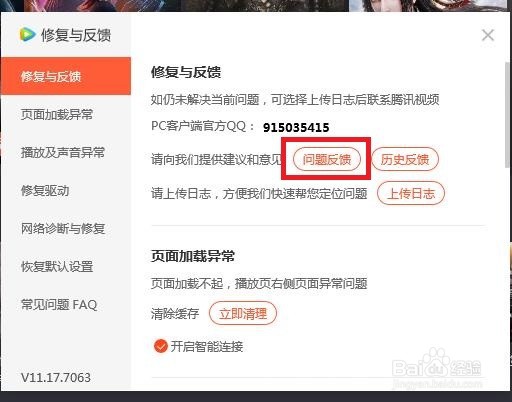Open 常见问题 FAQ entry
Image resolution: width=512 pixels, height=402 pixels.
(x=59, y=304)
